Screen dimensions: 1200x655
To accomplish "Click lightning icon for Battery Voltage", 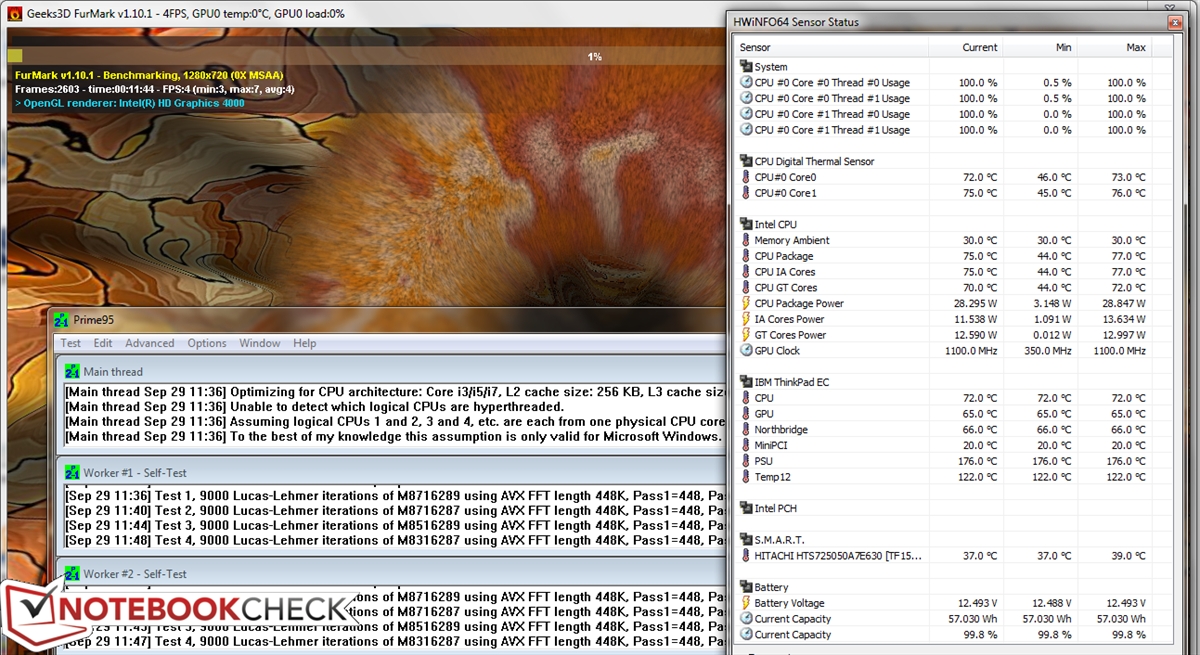I will pyautogui.click(x=746, y=603).
